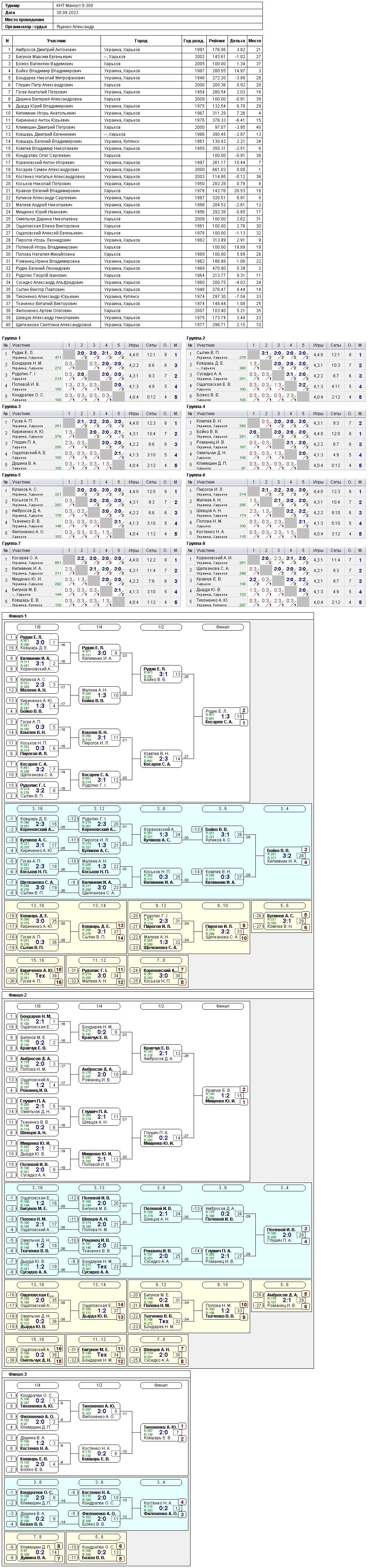Click the Место column header
This screenshot has width=369, height=1568.
tap(254, 41)
